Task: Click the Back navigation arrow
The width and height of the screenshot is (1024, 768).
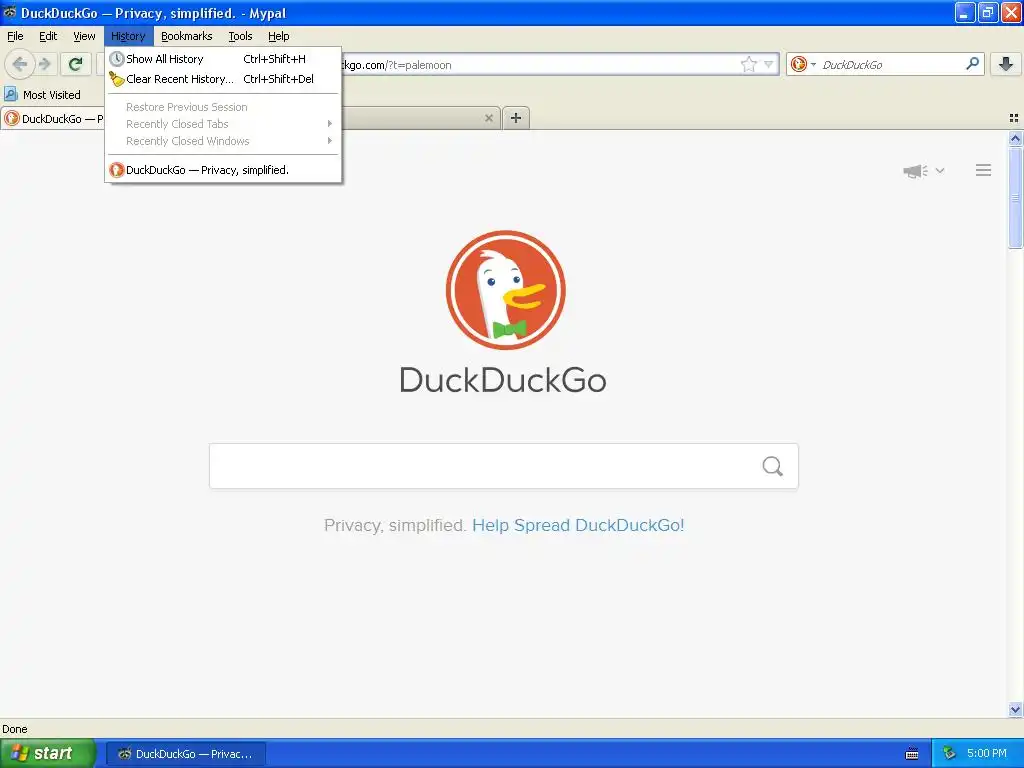Action: tap(20, 64)
